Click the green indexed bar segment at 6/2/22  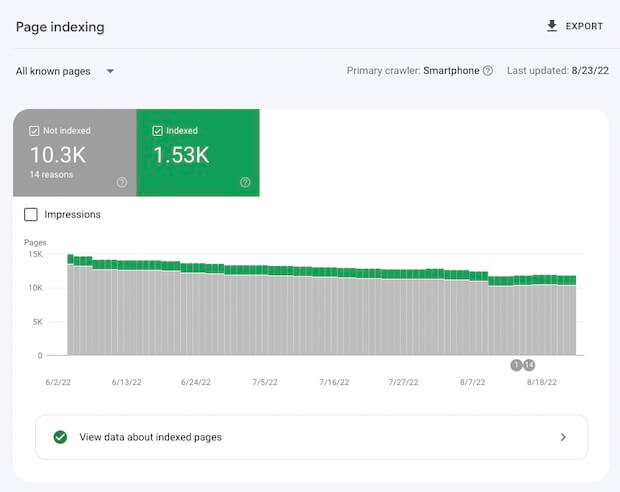(71, 260)
